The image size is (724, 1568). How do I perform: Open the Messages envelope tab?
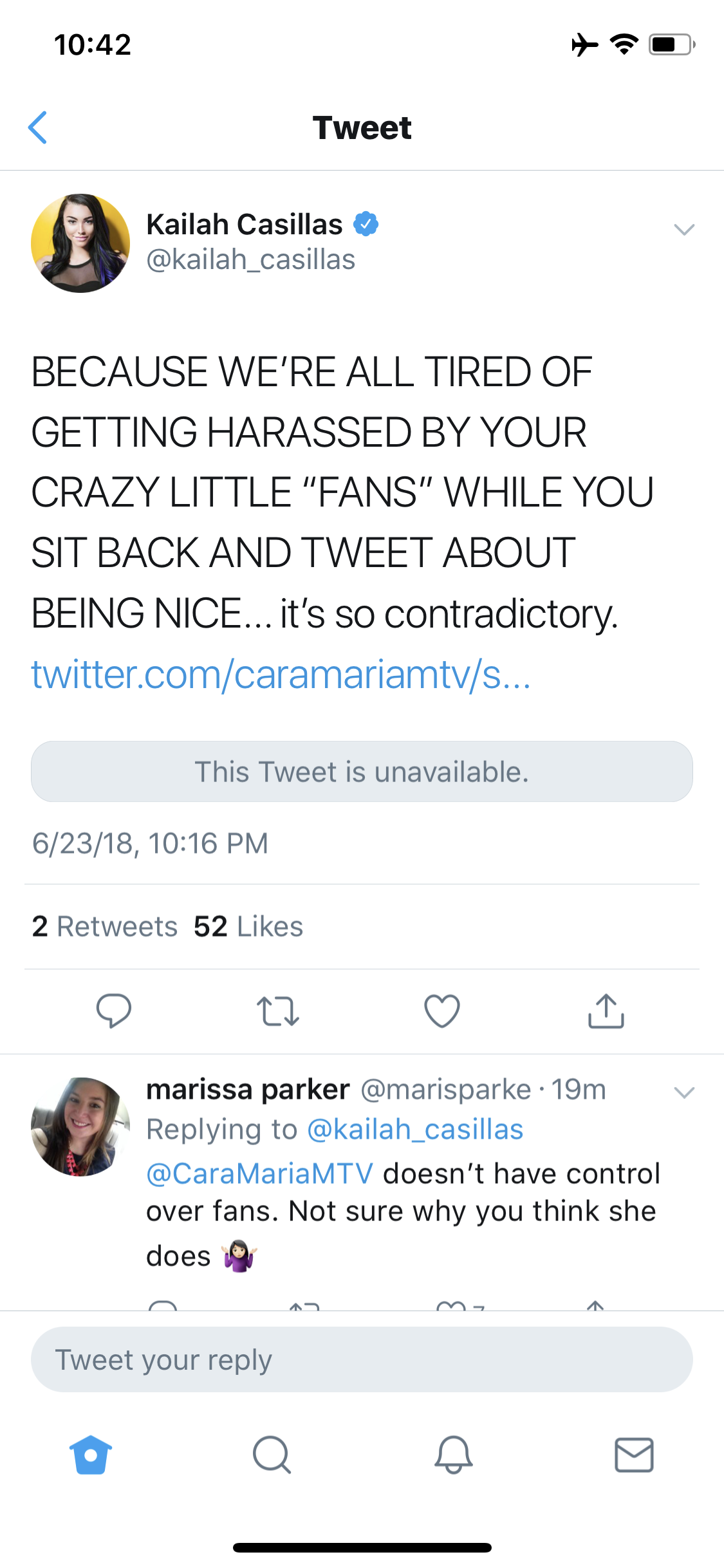634,1455
